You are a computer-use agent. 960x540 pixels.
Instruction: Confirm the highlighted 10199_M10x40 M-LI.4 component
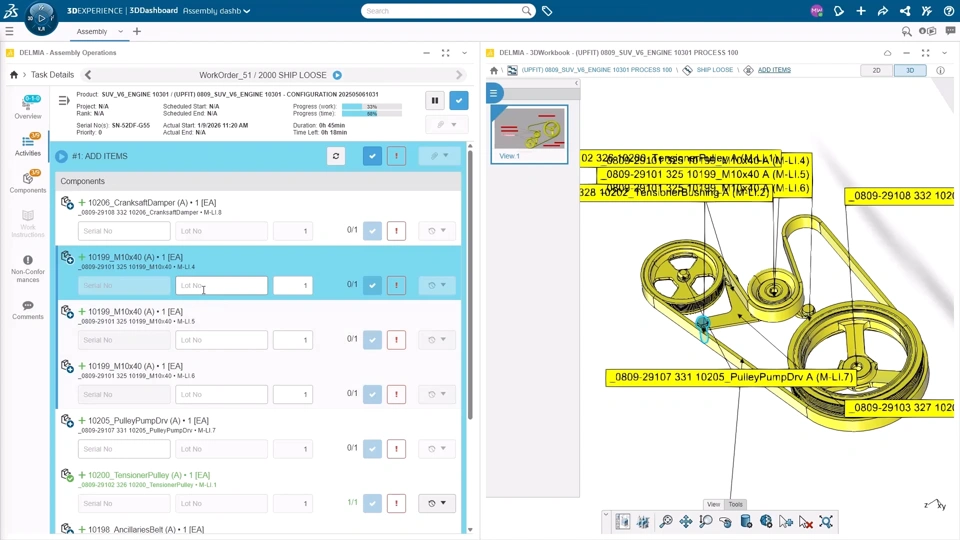372,285
